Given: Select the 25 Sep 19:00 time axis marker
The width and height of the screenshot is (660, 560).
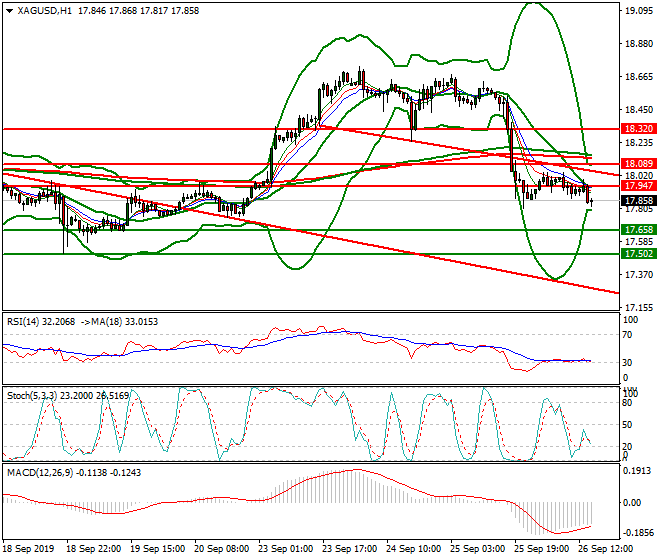Looking at the screenshot, I should coord(542,549).
